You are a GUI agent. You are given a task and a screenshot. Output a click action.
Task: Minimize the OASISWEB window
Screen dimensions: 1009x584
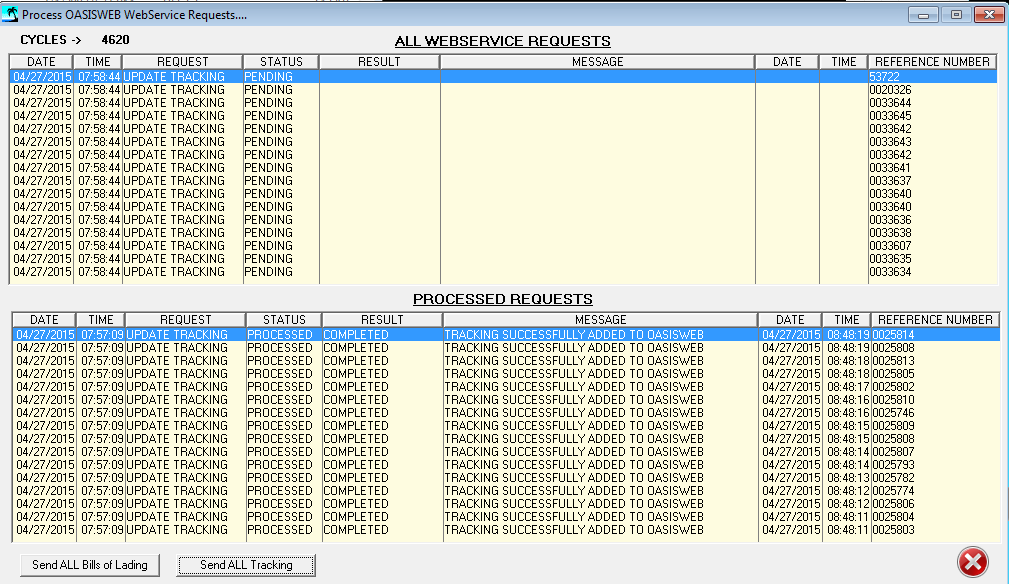tap(923, 14)
